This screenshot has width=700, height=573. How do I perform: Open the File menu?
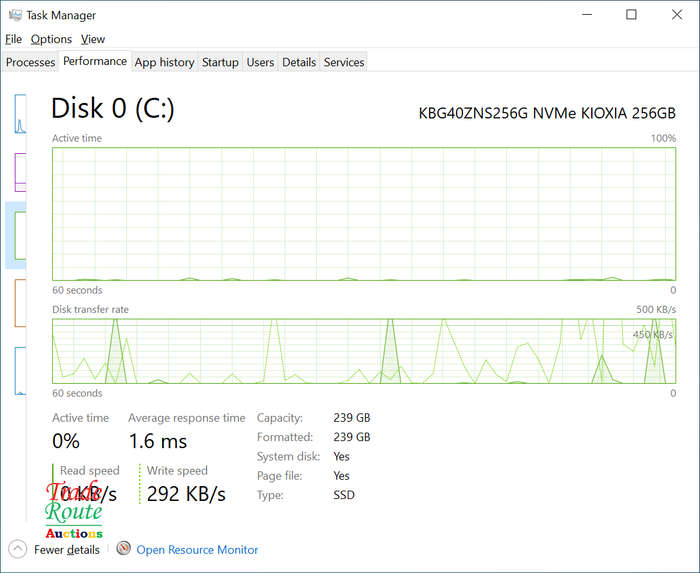(13, 39)
